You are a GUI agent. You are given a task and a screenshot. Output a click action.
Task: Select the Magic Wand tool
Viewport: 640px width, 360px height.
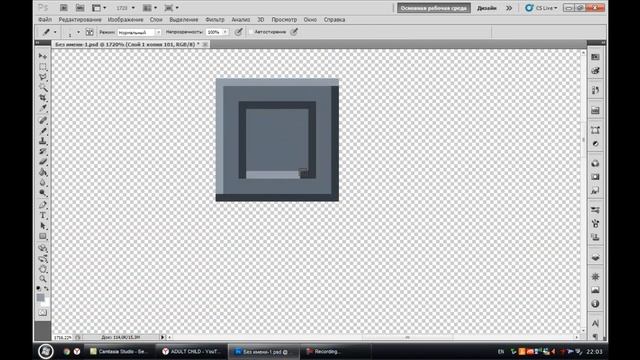pos(42,87)
